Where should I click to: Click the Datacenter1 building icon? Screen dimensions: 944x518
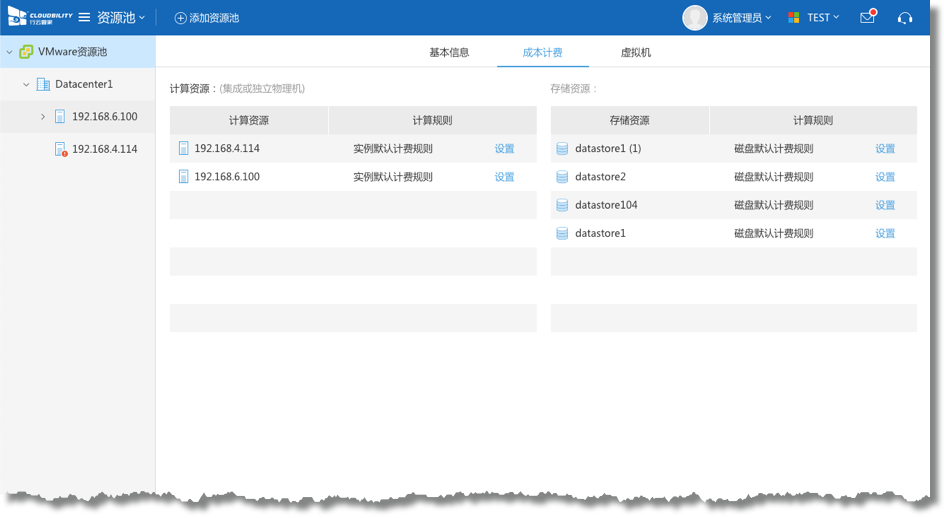43,85
